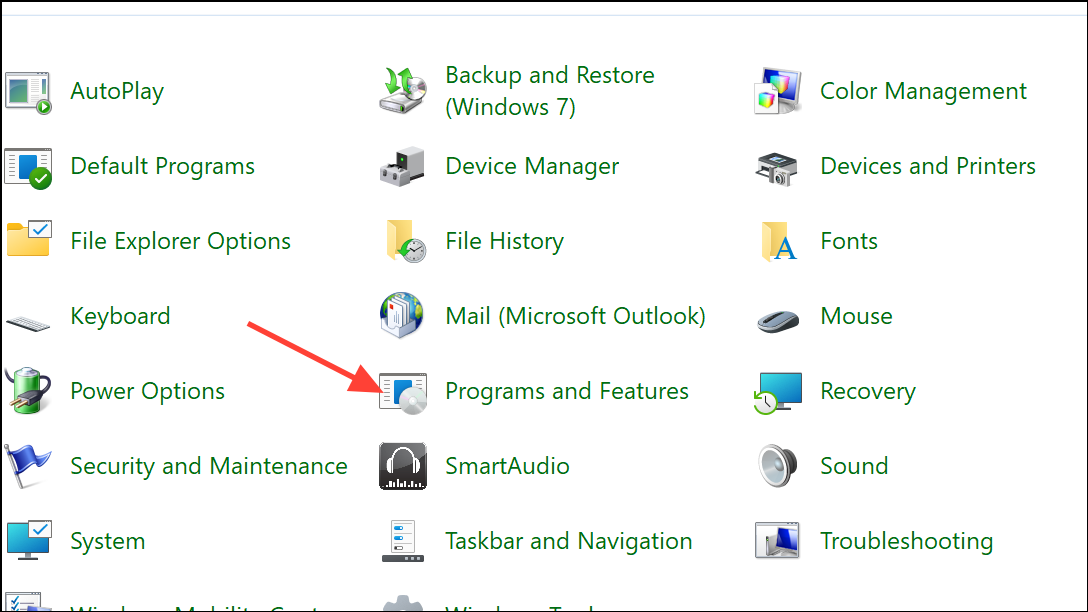Open the Default Programs icon
This screenshot has height=612, width=1088.
(28, 167)
